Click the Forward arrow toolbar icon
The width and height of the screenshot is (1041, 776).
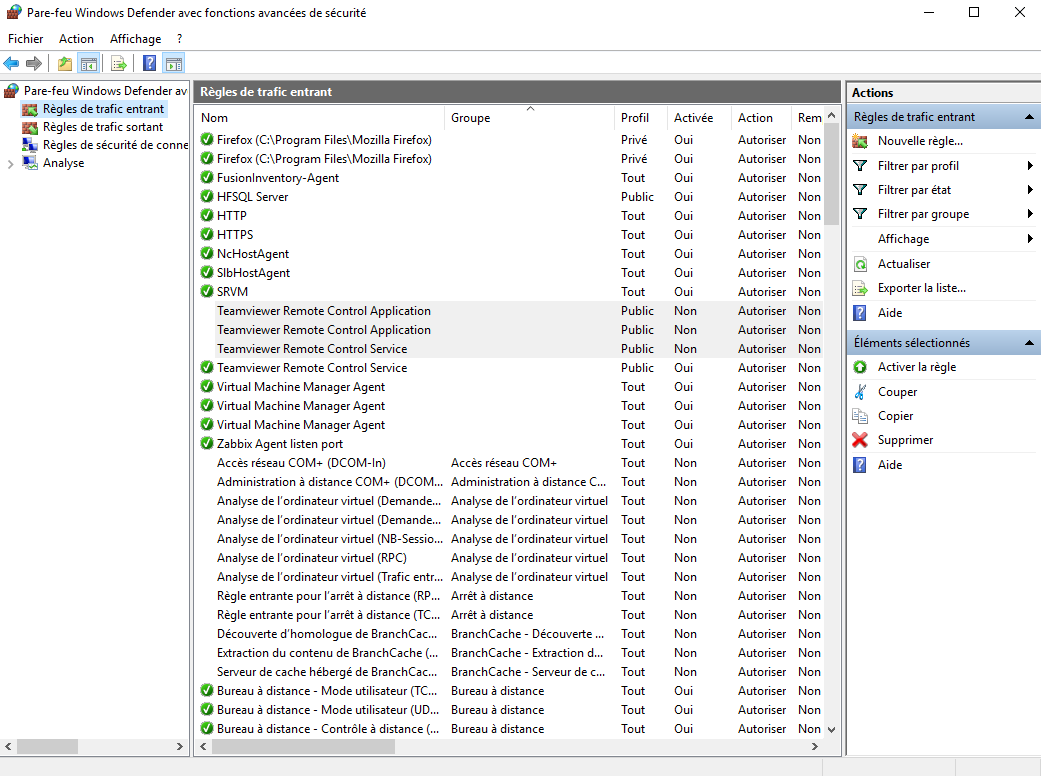click(x=34, y=63)
